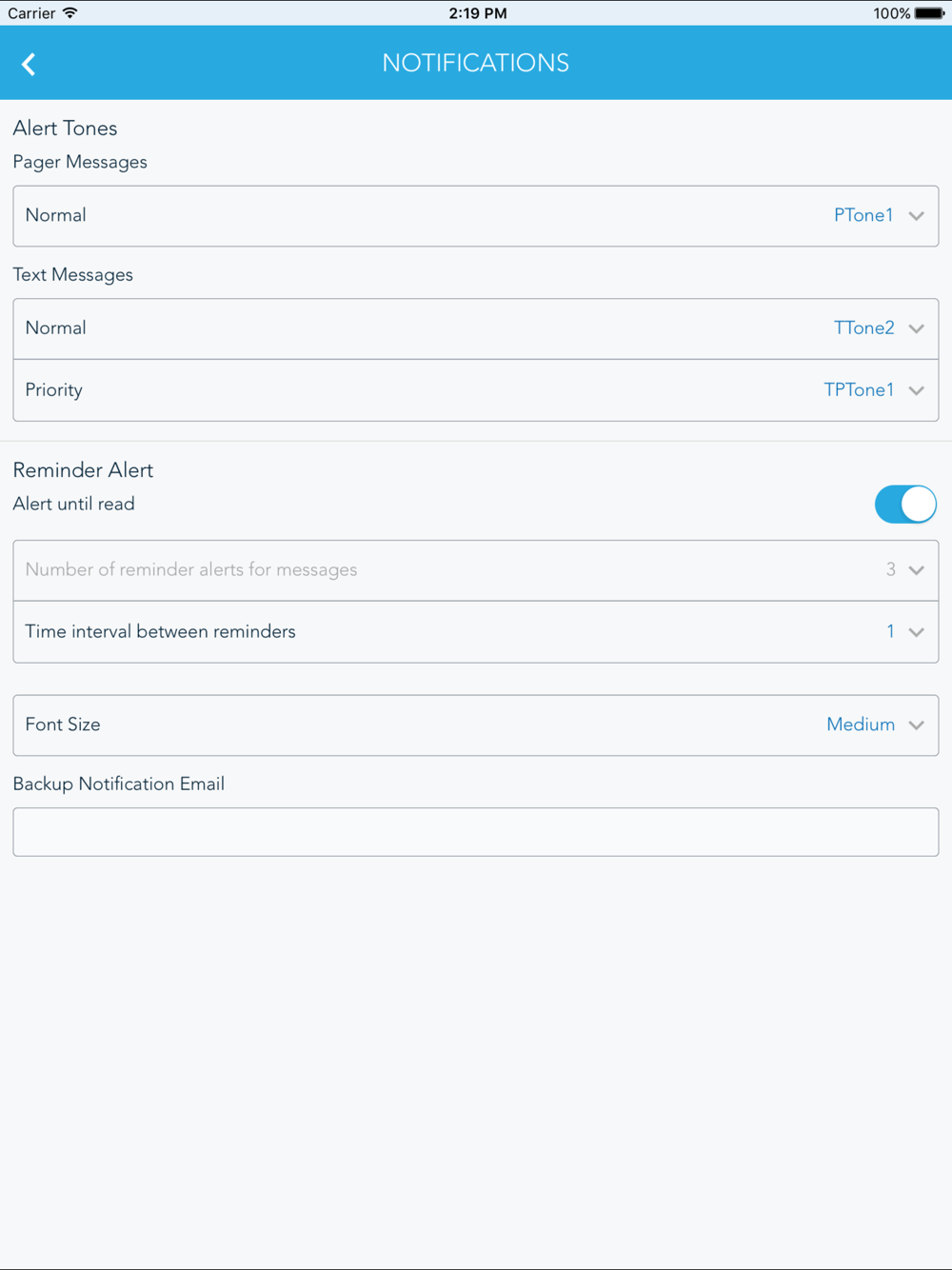Open chevron beside TTone2
The width and height of the screenshot is (952, 1270).
917,328
